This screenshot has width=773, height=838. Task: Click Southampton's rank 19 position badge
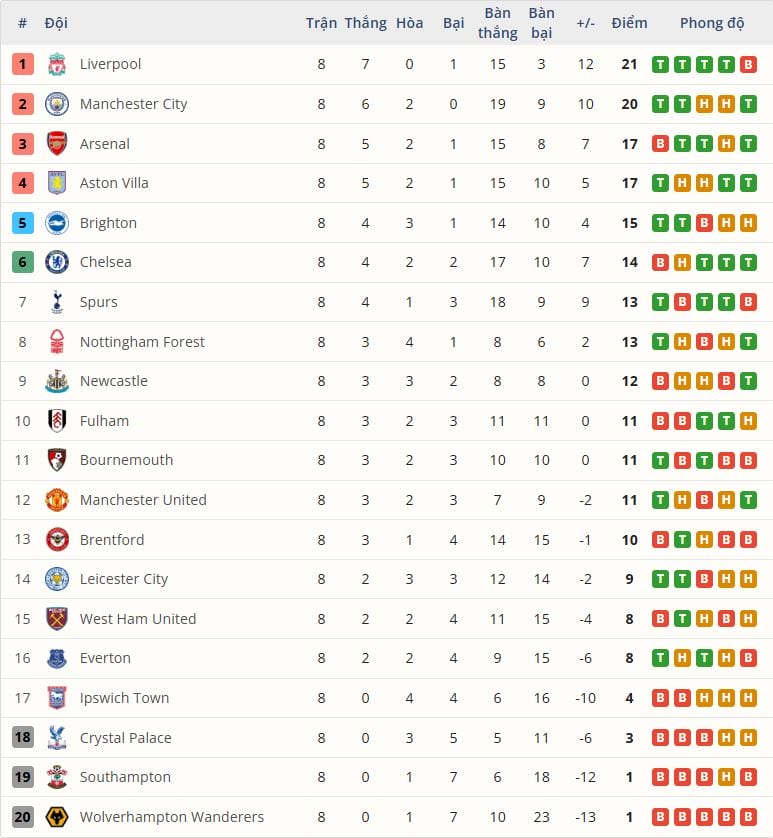(23, 777)
